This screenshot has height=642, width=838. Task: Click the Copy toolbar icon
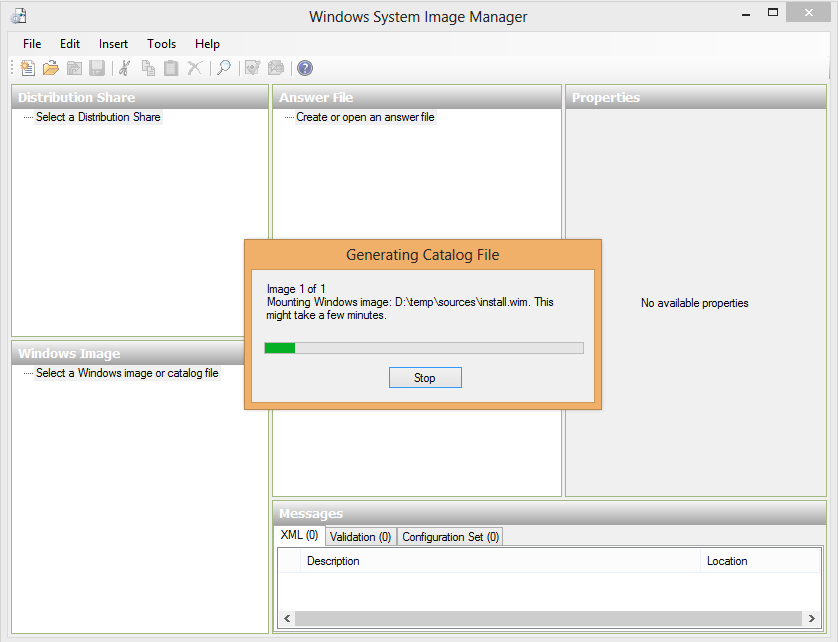147,68
